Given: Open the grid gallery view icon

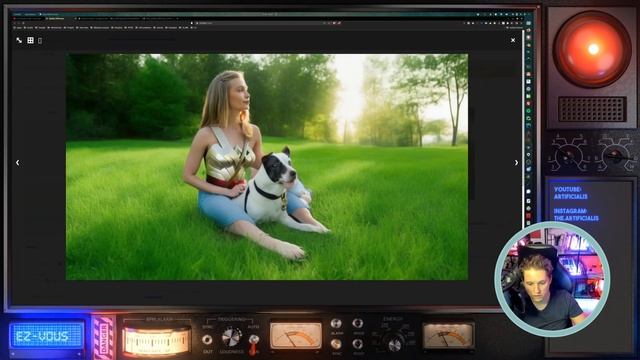Looking at the screenshot, I should pos(30,40).
